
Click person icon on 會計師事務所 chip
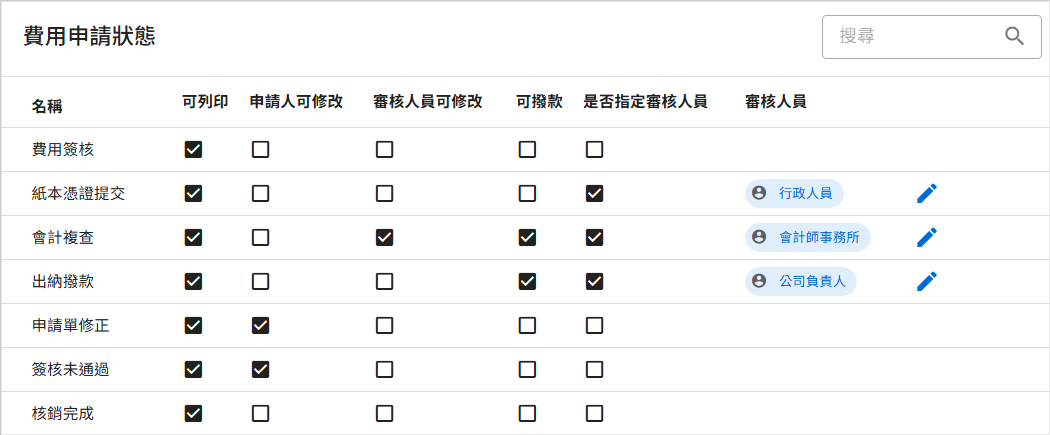(759, 238)
